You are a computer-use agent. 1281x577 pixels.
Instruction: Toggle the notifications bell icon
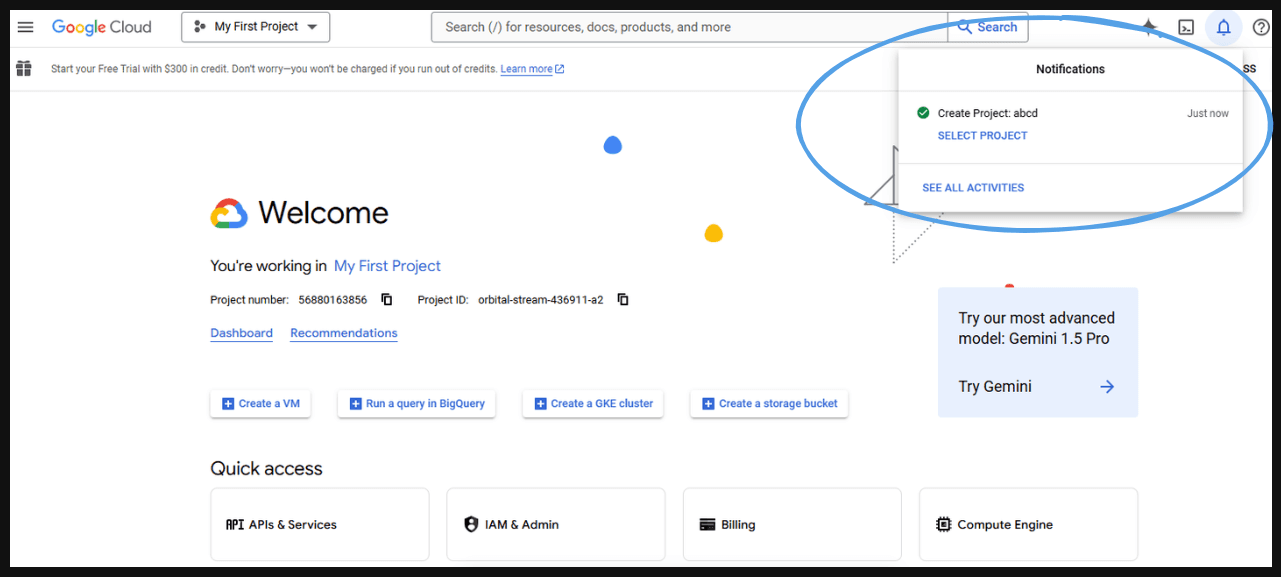pyautogui.click(x=1223, y=27)
